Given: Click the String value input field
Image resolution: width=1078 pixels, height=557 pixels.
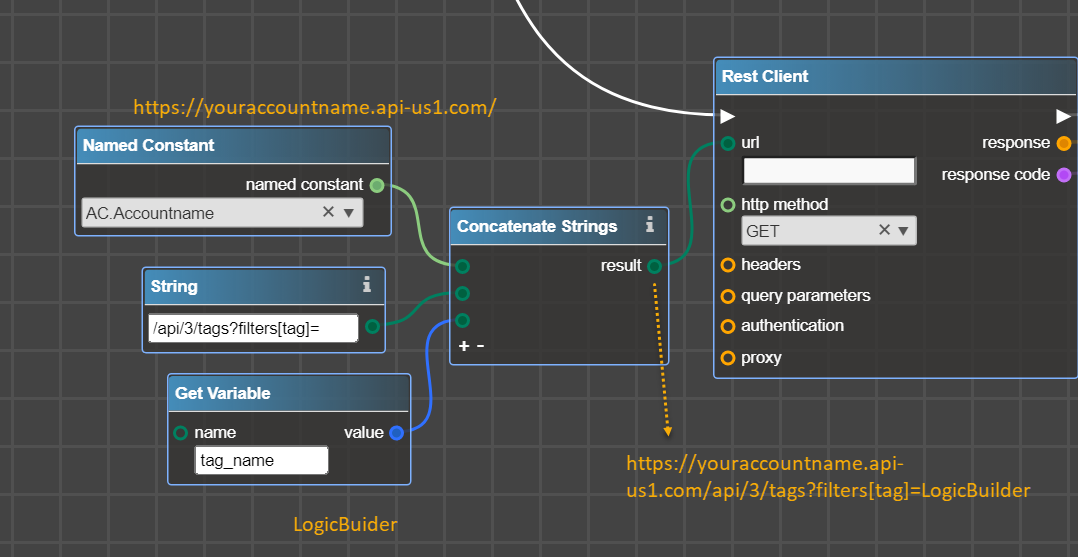Looking at the screenshot, I should coord(252,328).
